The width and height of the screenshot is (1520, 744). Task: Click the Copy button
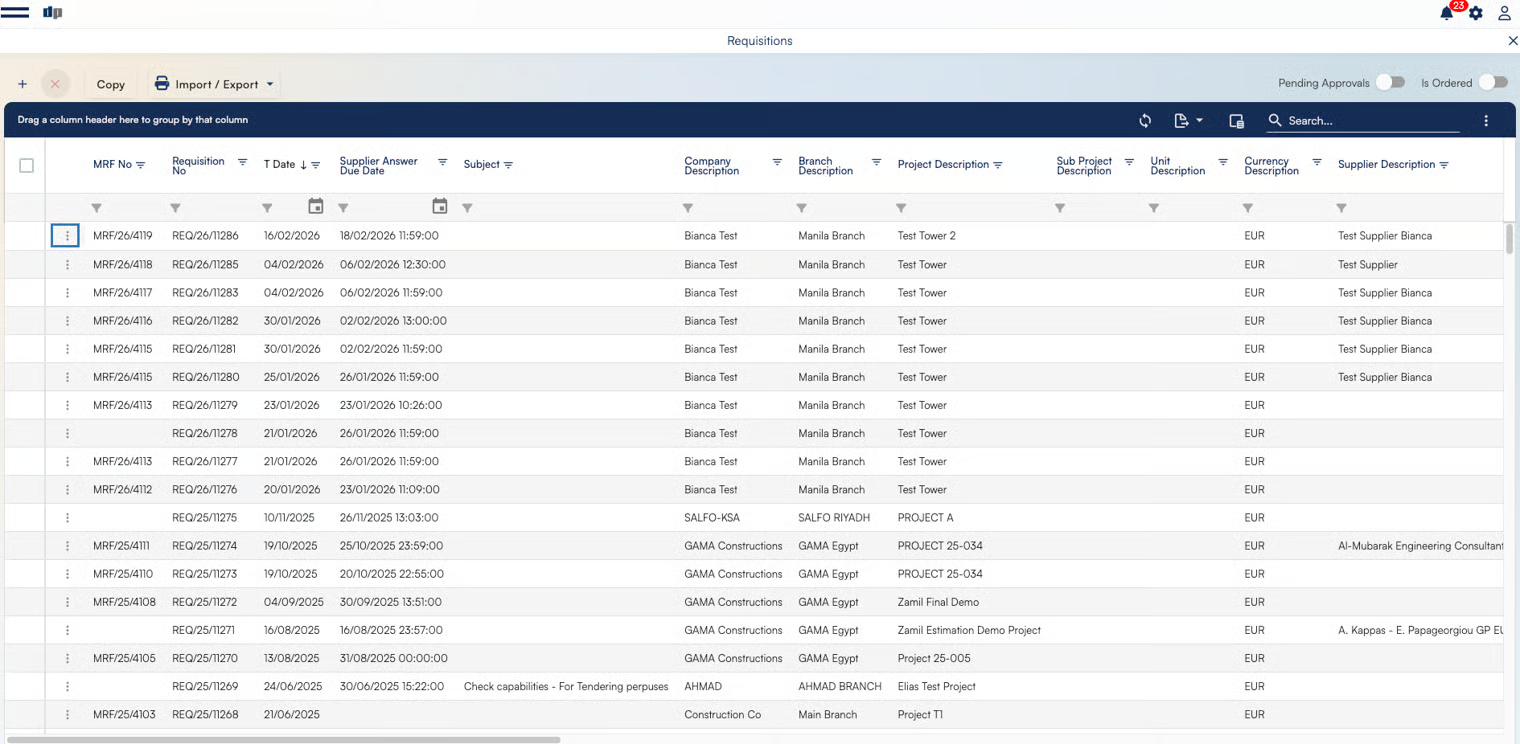click(x=110, y=84)
